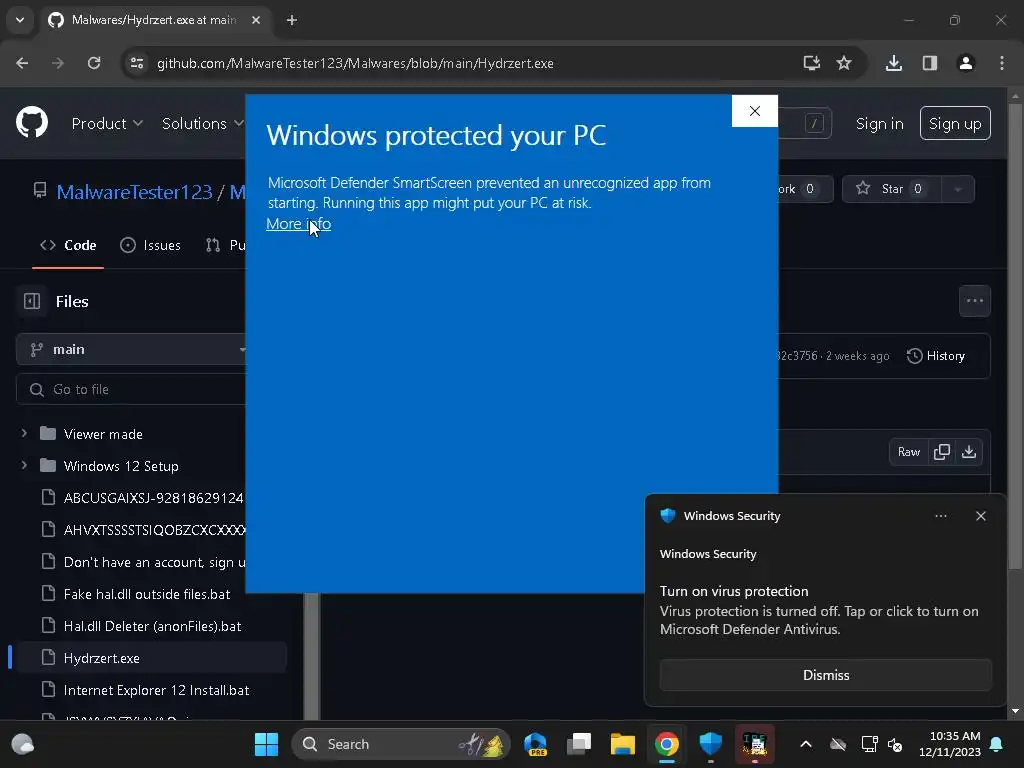Close the Hydrzert.exe browser tab
Viewport: 1024px width, 768px height.
[256, 20]
